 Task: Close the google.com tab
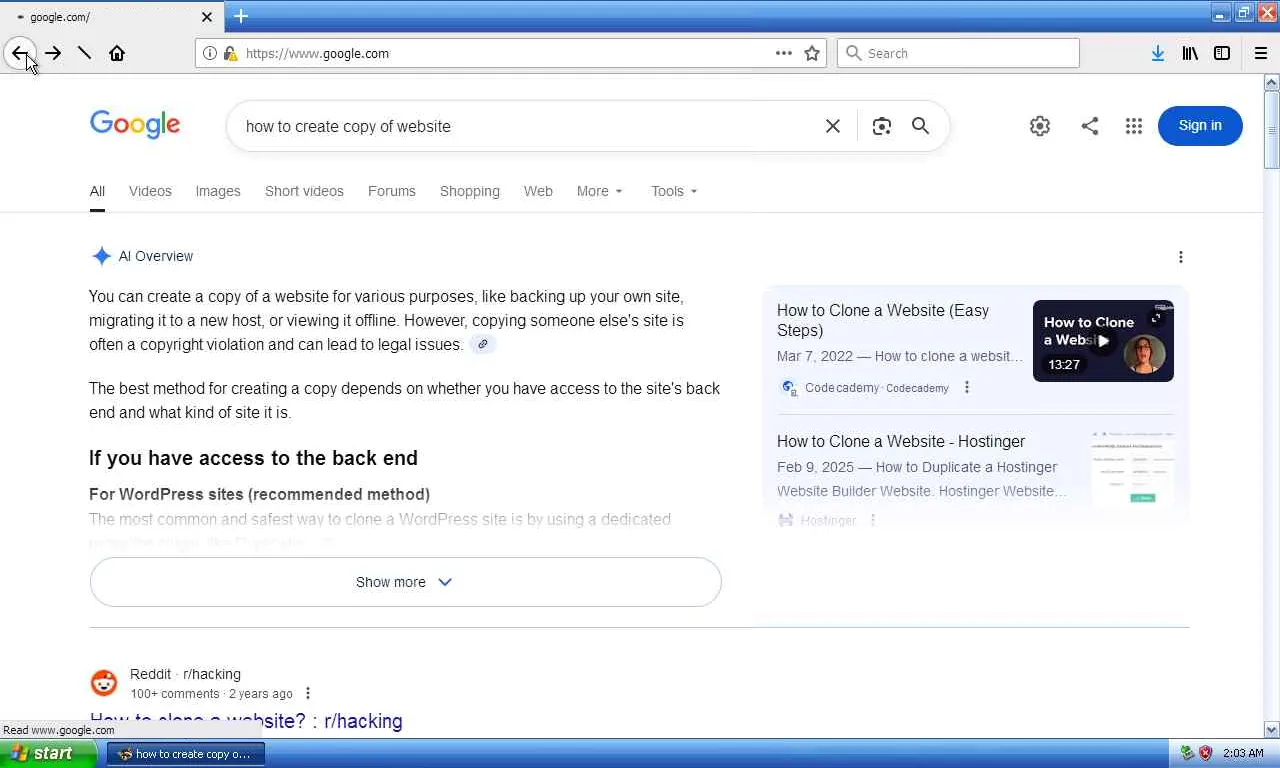207,17
